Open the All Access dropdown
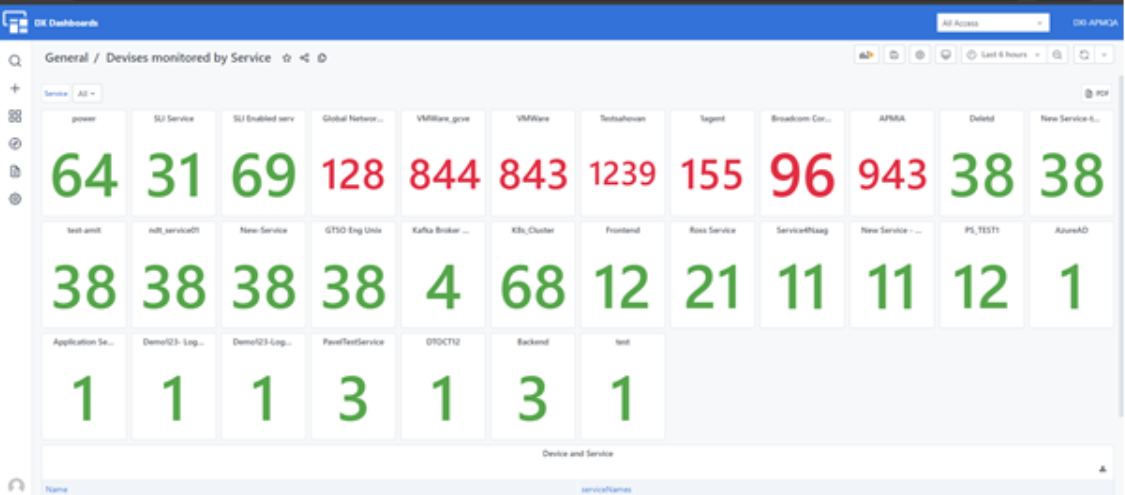Image resolution: width=1125 pixels, height=495 pixels. tap(993, 23)
